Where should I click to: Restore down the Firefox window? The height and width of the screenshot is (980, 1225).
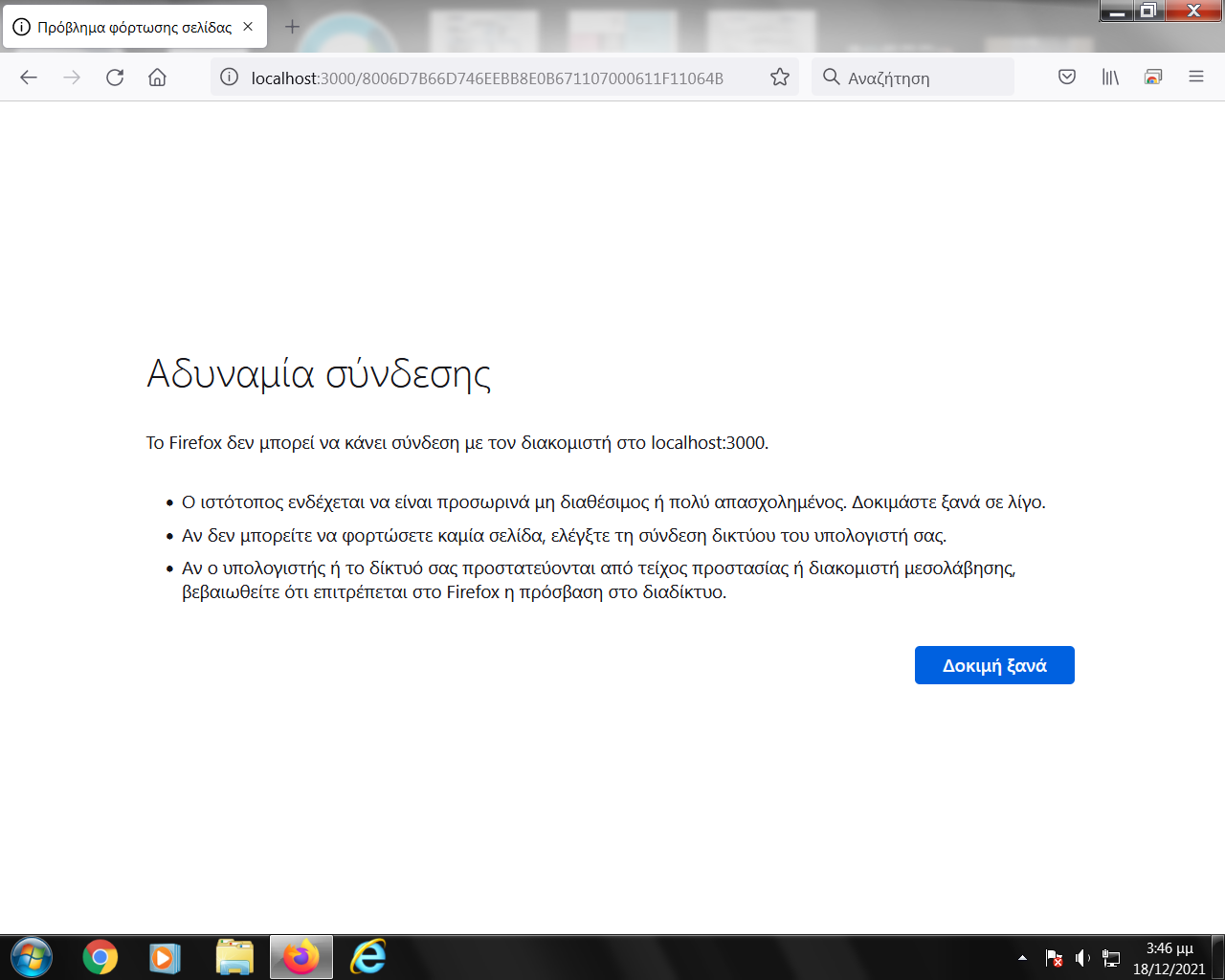(1149, 11)
